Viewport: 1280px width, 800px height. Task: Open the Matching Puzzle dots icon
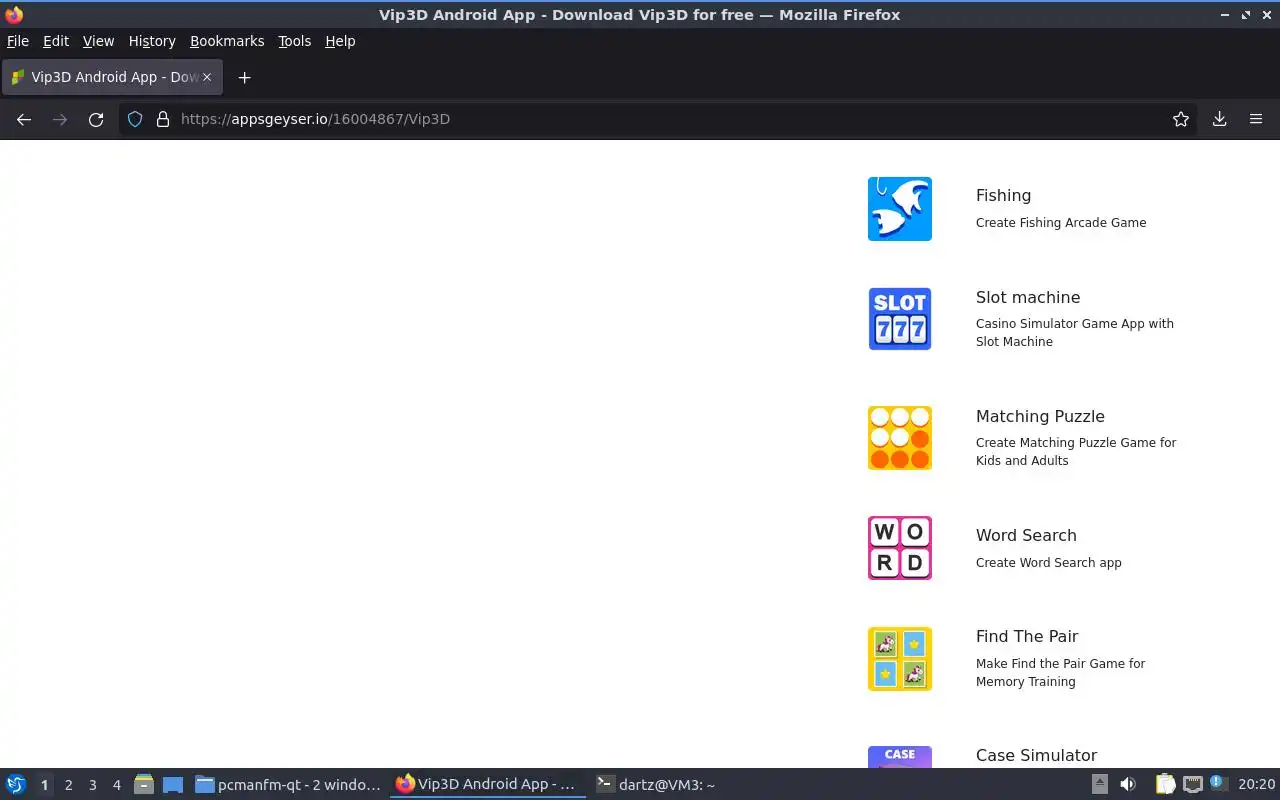click(900, 438)
